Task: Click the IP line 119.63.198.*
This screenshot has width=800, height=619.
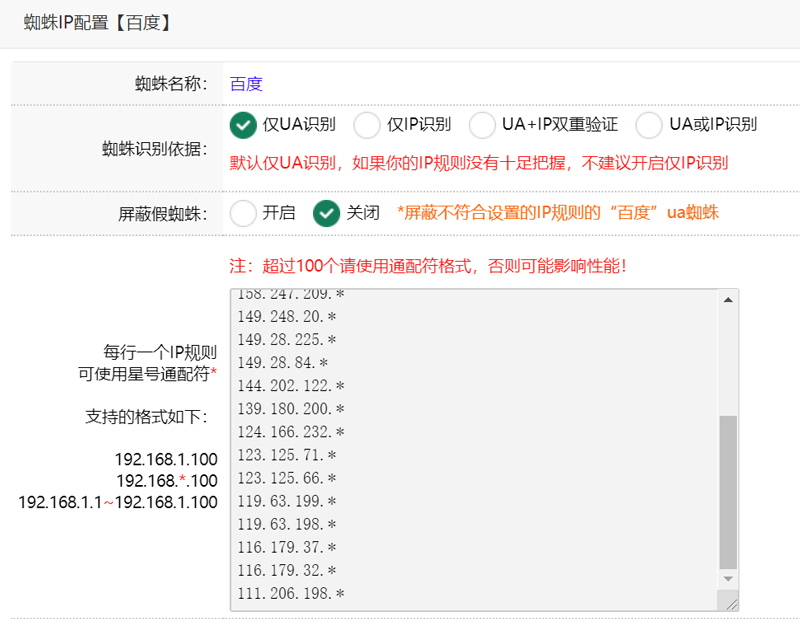Action: 287,524
